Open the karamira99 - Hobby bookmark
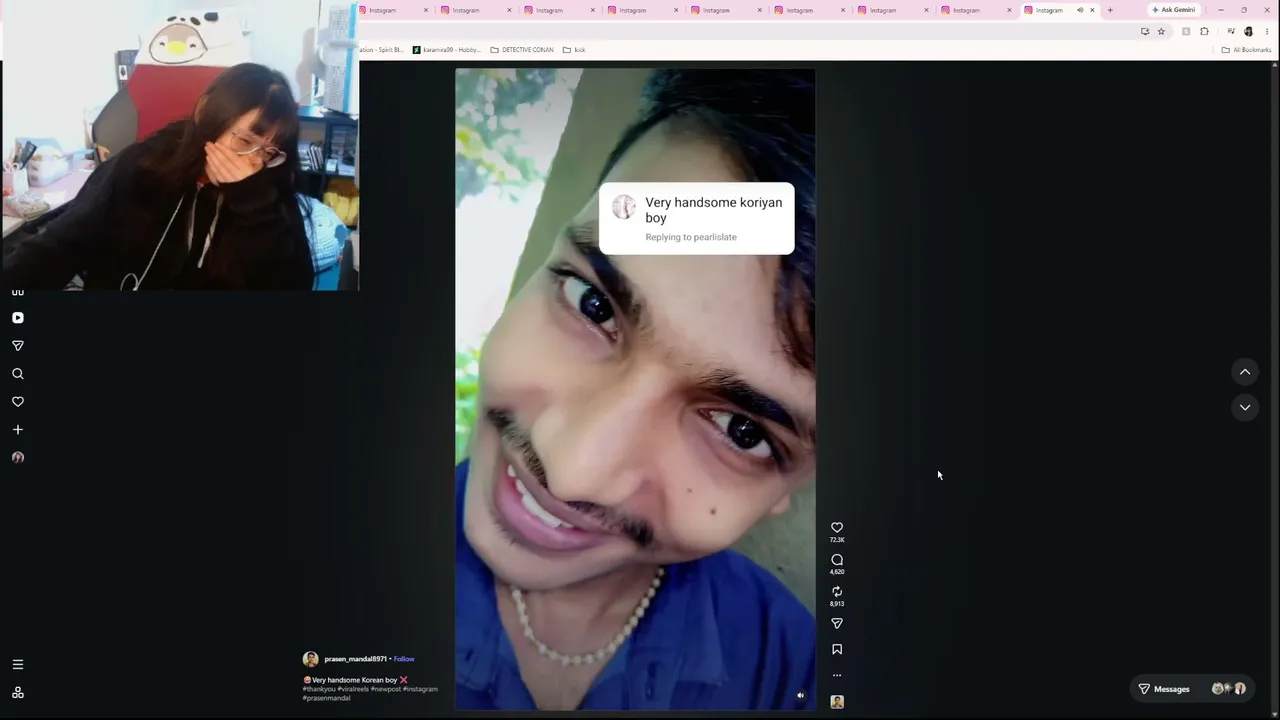The width and height of the screenshot is (1280, 720). coord(447,50)
